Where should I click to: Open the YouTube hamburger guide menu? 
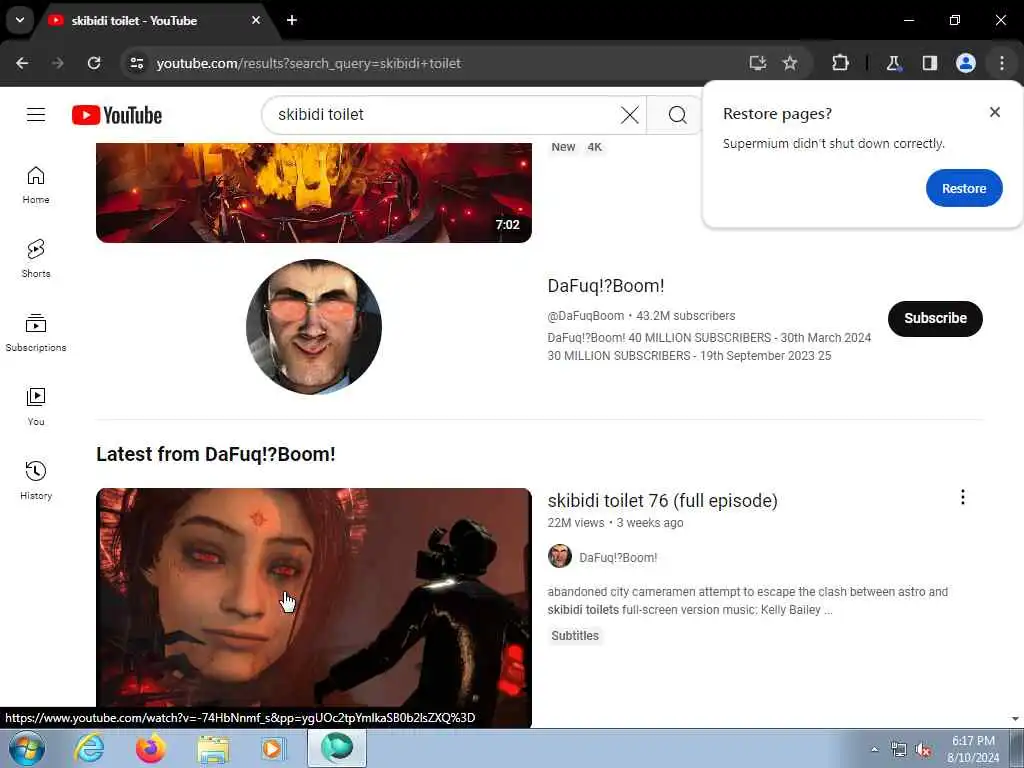(36, 115)
